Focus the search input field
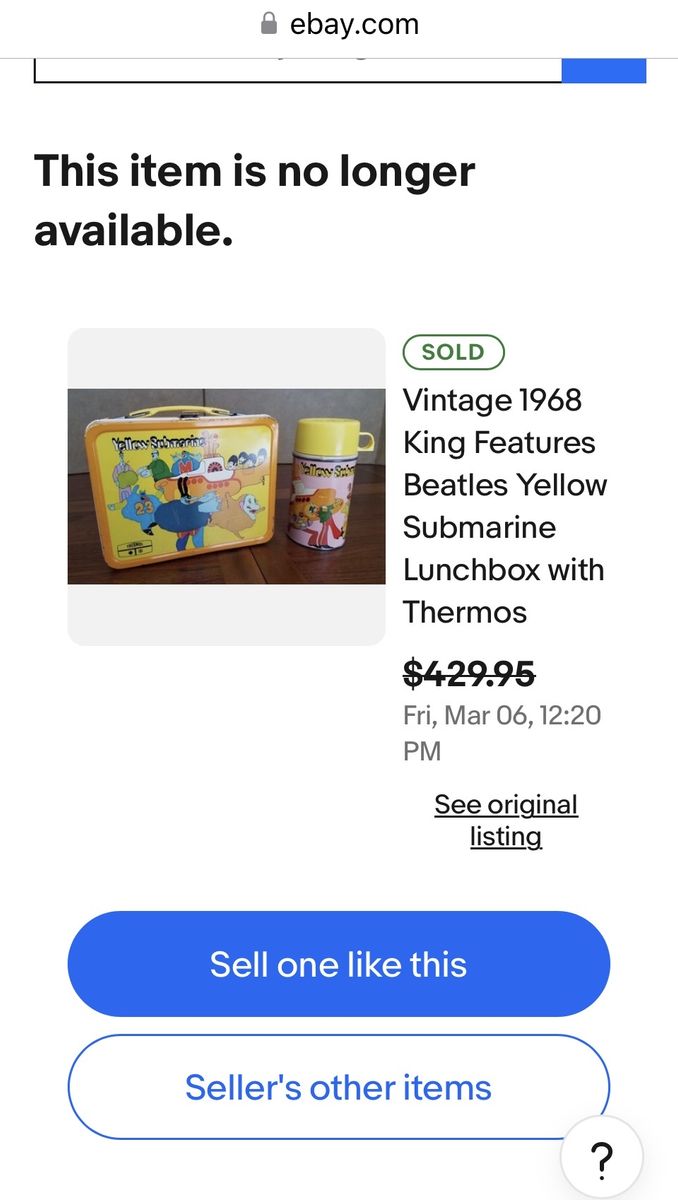The image size is (678, 1200). coord(298,71)
